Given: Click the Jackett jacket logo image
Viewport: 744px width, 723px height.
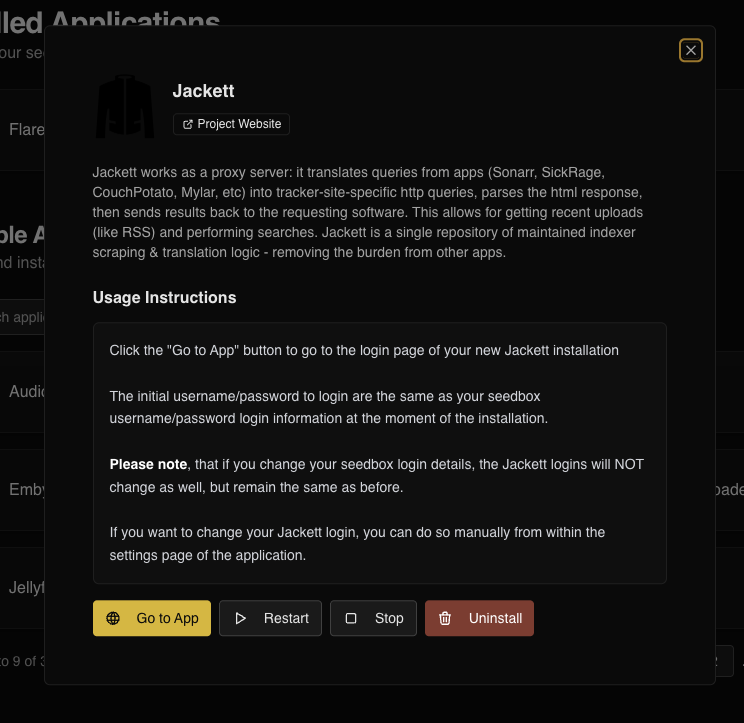Looking at the screenshot, I should [x=125, y=106].
